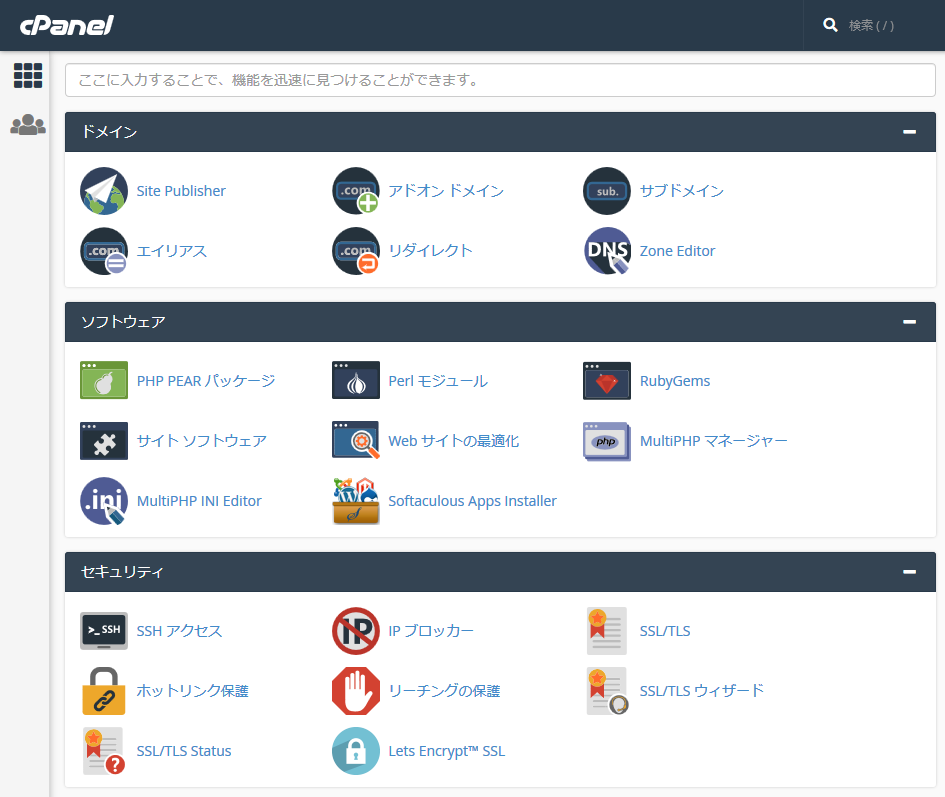Screen dimensions: 945x797
Task: Open the サブドメイン link
Action: [x=681, y=191]
